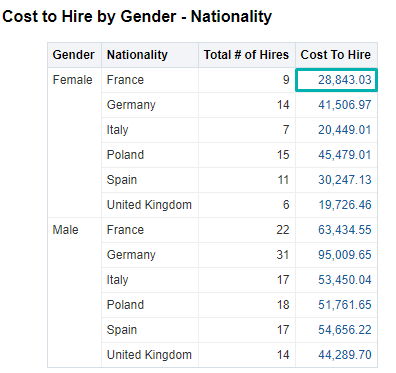Click the Total # of Hires column header
The width and height of the screenshot is (396, 373).
[247, 55]
